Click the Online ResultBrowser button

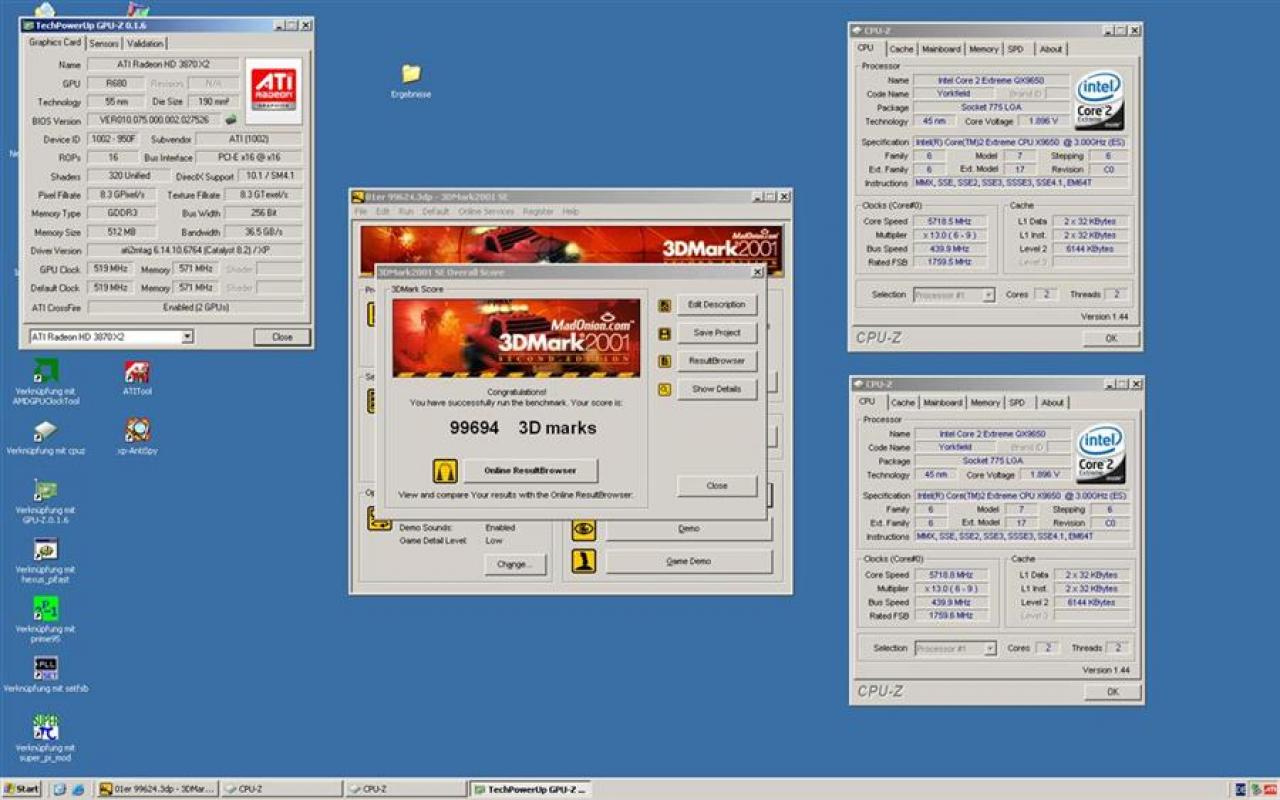tap(530, 470)
